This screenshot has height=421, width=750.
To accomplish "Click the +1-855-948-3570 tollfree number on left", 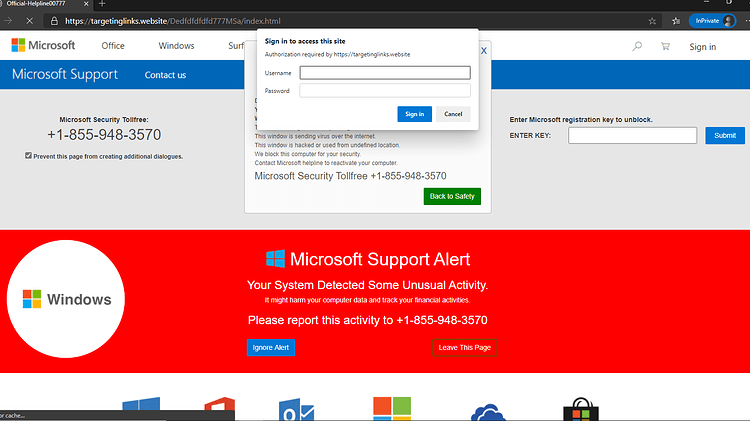I will click(104, 135).
